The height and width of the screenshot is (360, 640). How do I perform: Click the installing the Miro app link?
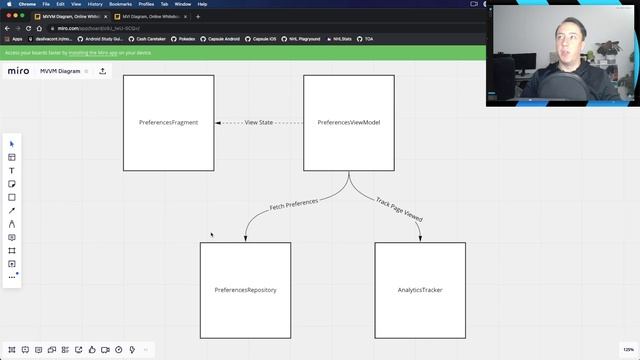click(93, 53)
